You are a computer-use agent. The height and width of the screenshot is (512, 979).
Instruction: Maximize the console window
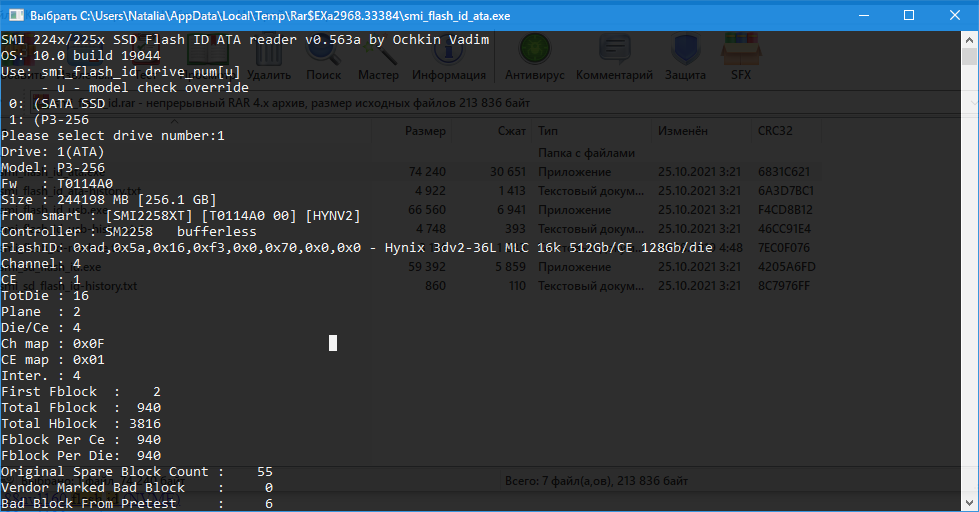click(908, 16)
